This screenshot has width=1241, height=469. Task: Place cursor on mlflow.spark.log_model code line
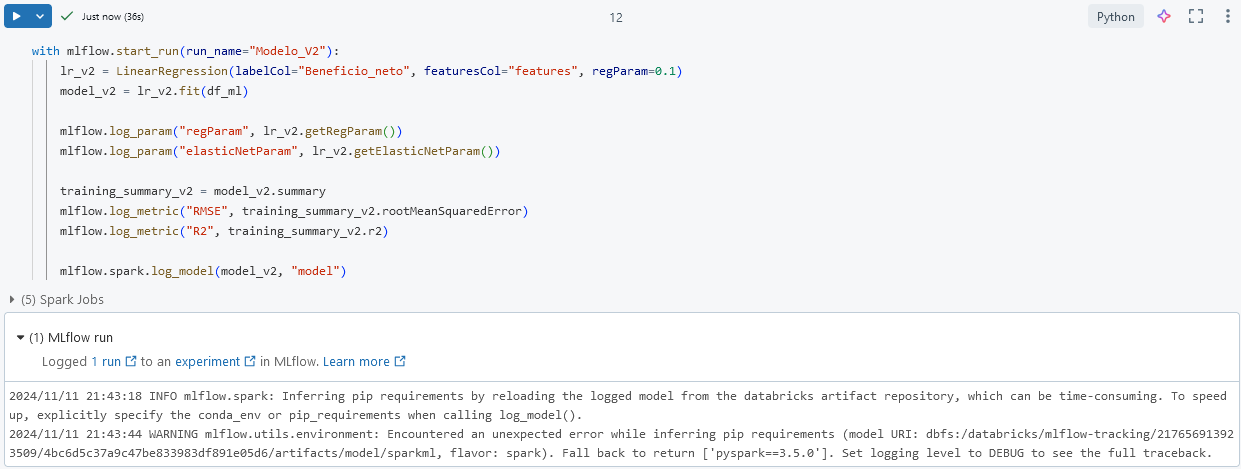(x=200, y=271)
